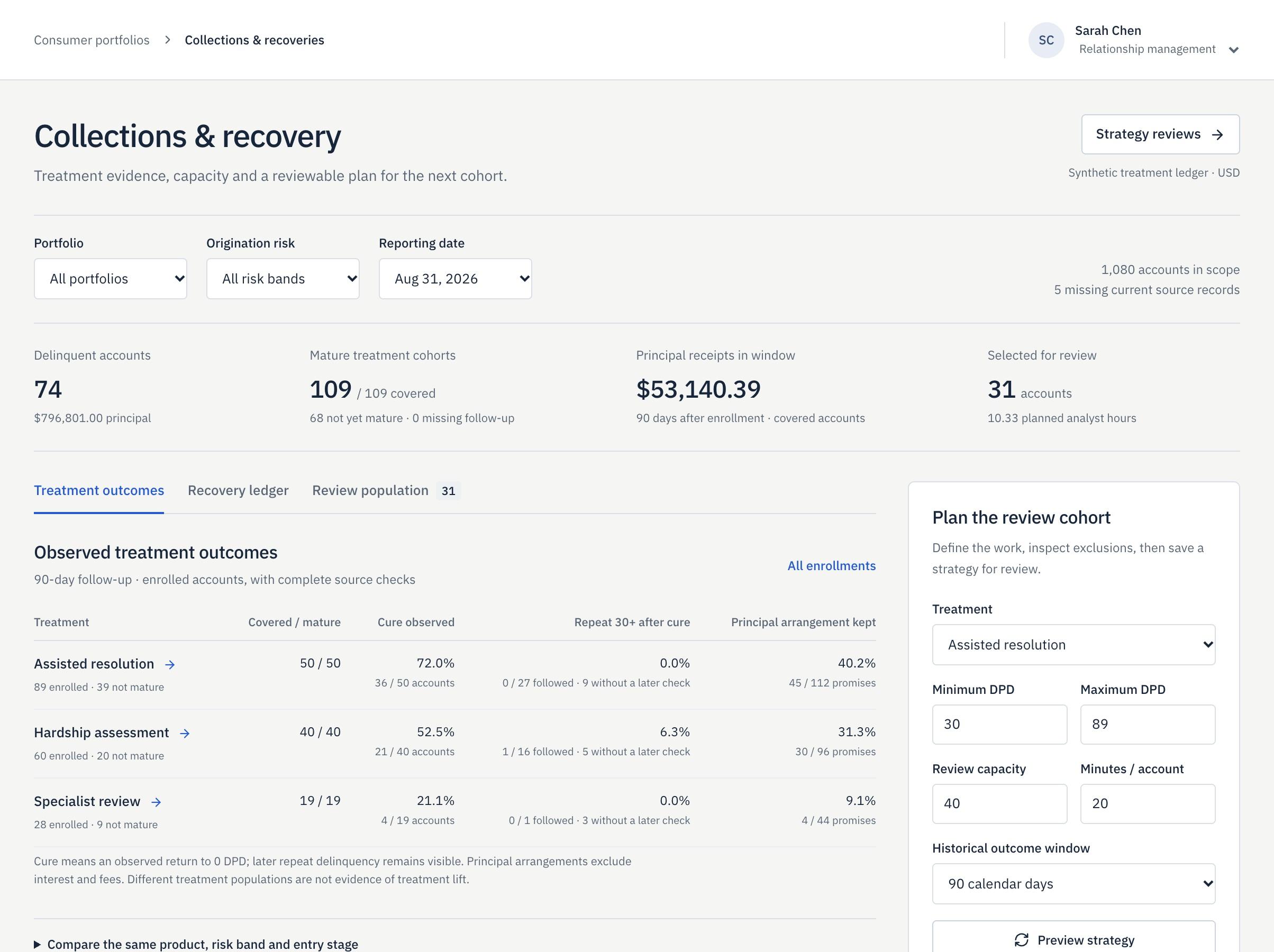The image size is (1274, 952).
Task: Click the 6.3% repeat after cure value
Action: 675,732
